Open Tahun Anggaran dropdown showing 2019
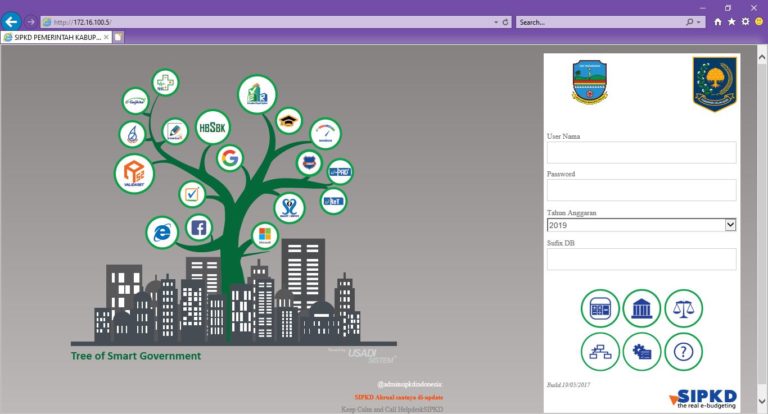The height and width of the screenshot is (414, 768). coord(641,225)
